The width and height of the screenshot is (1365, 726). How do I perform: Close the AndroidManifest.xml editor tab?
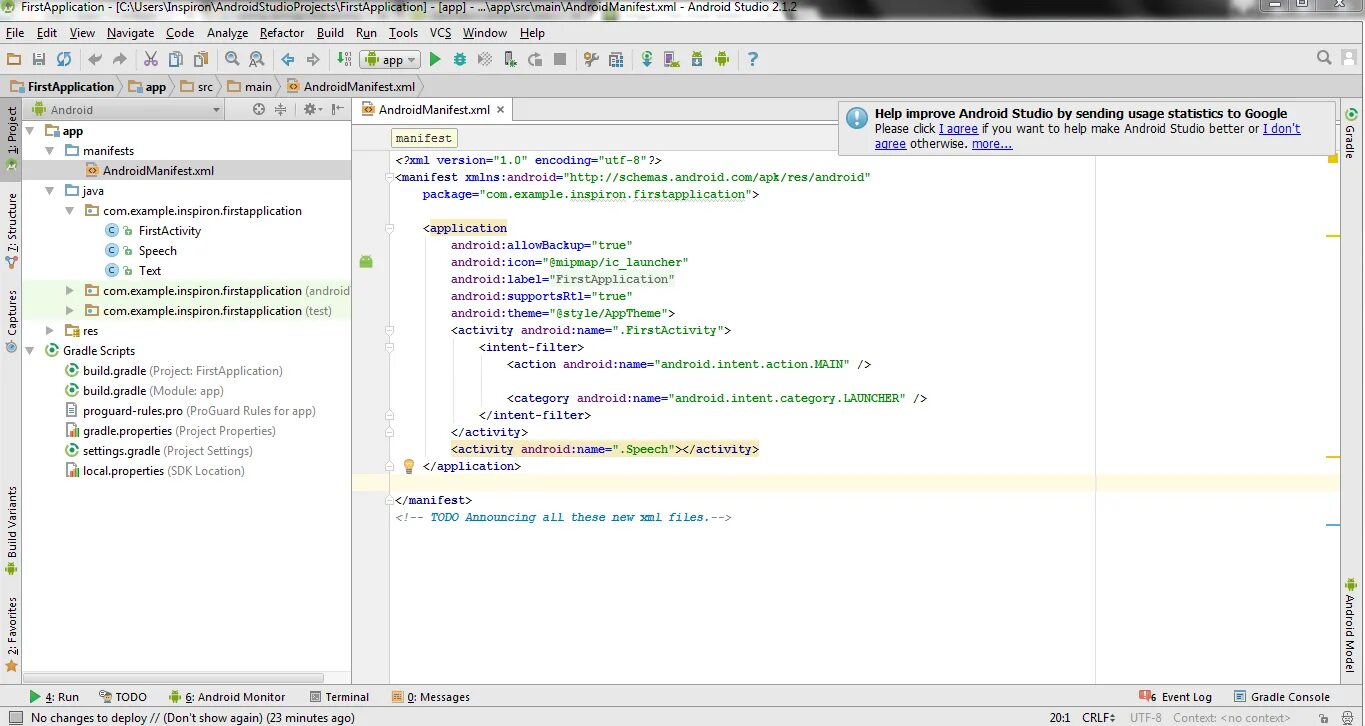(501, 110)
